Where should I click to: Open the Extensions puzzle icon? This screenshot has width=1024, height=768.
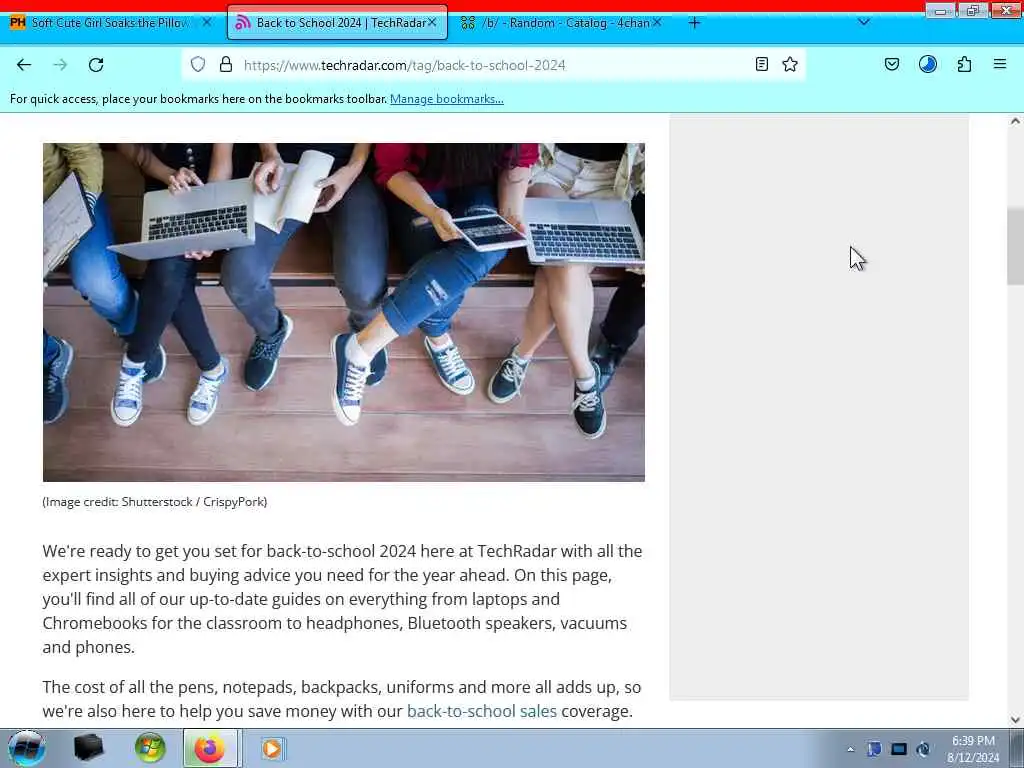964,64
